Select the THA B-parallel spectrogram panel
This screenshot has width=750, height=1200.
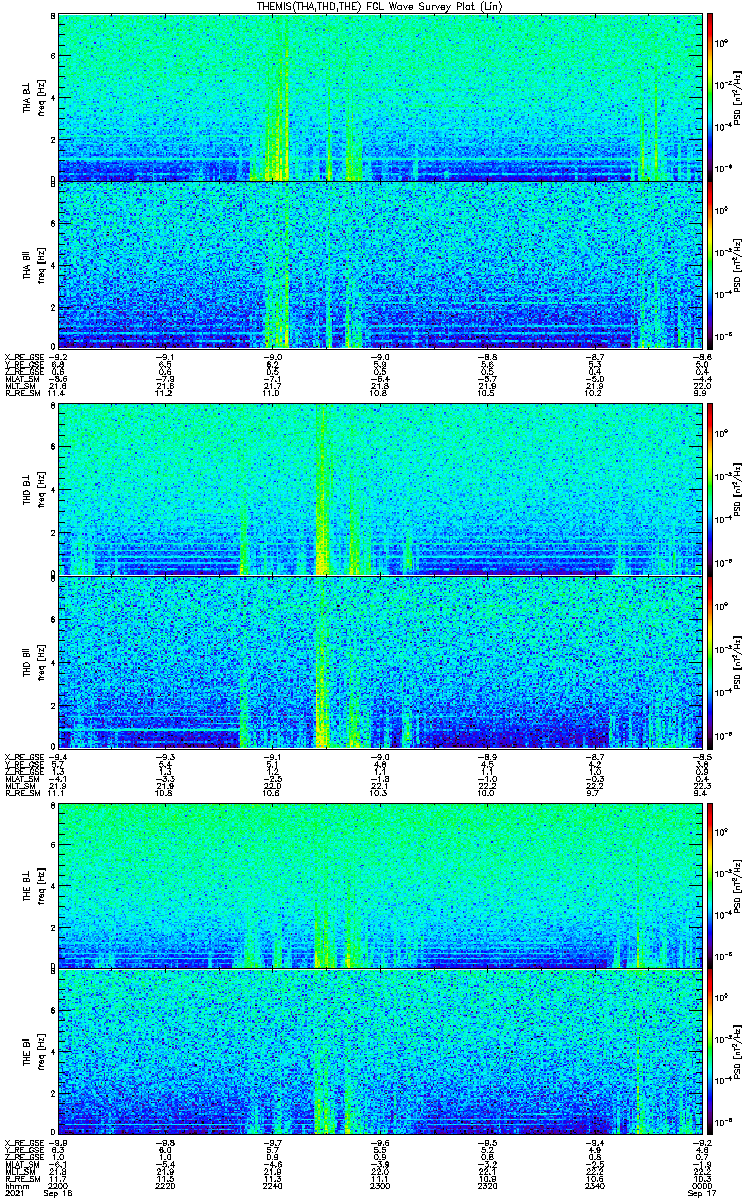point(380,264)
